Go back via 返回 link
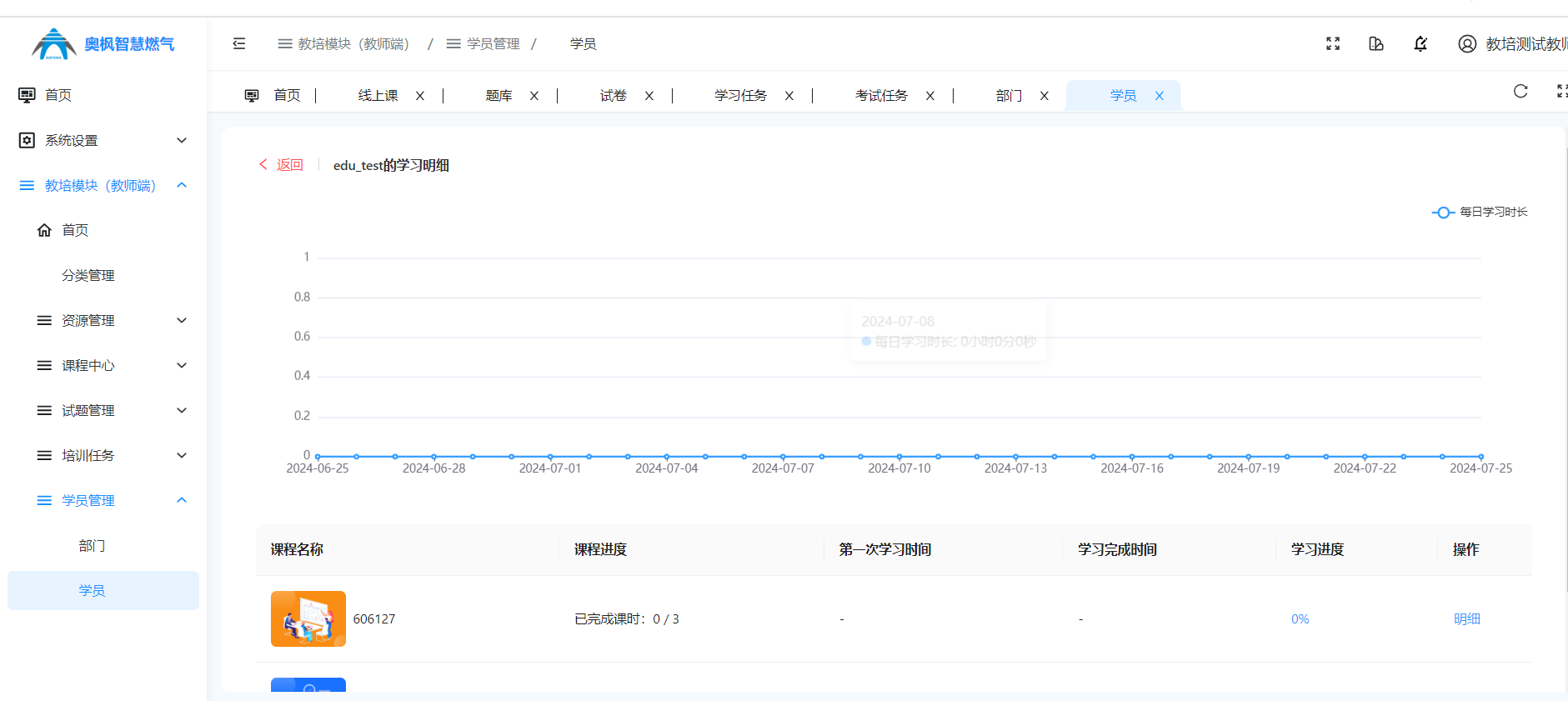 pos(281,165)
